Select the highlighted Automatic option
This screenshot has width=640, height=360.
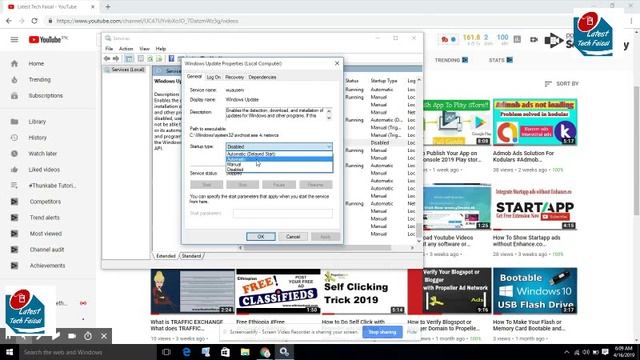tap(279, 159)
